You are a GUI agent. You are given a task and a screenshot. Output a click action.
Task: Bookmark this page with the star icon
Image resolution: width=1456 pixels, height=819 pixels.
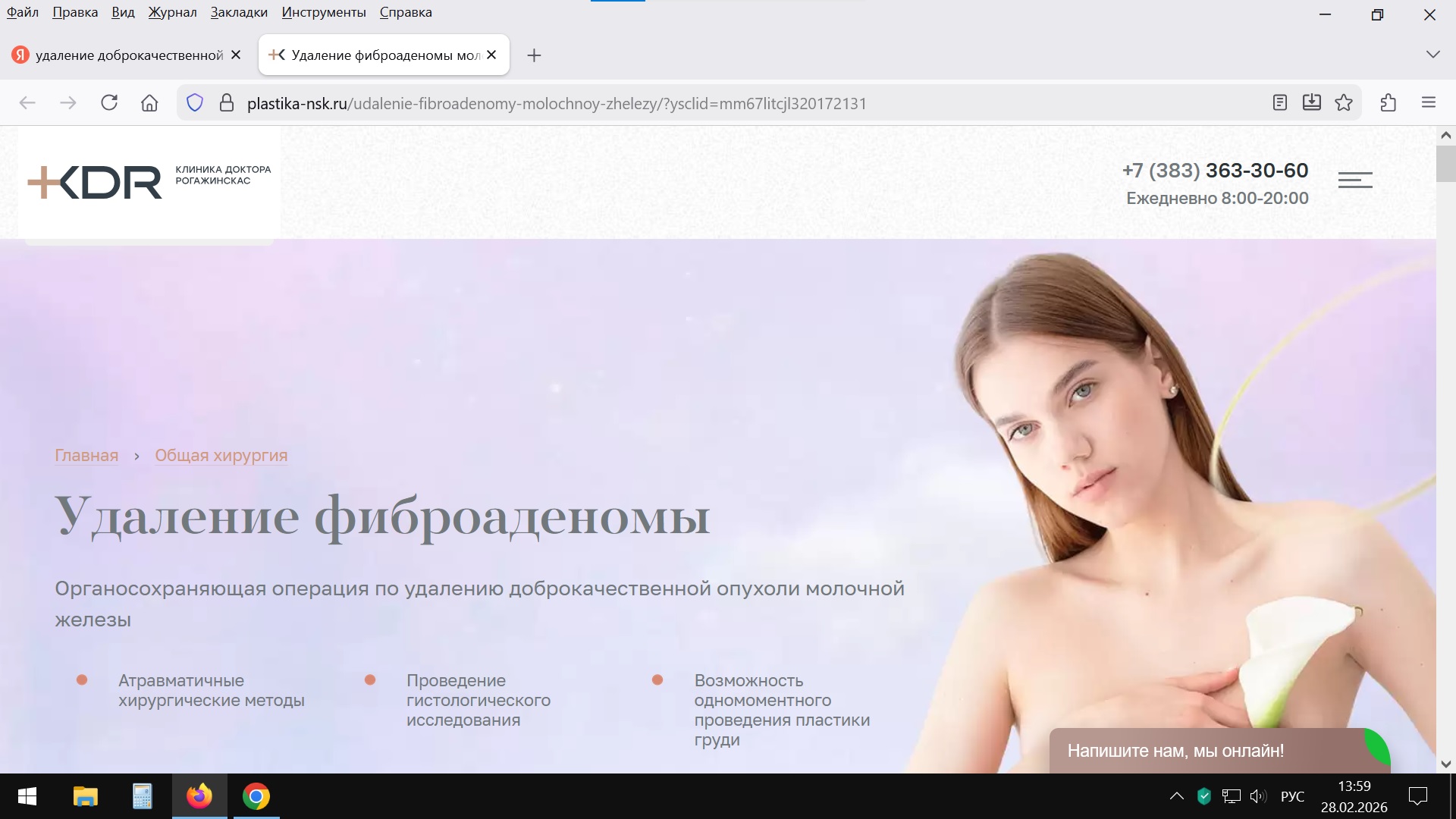[x=1344, y=102]
